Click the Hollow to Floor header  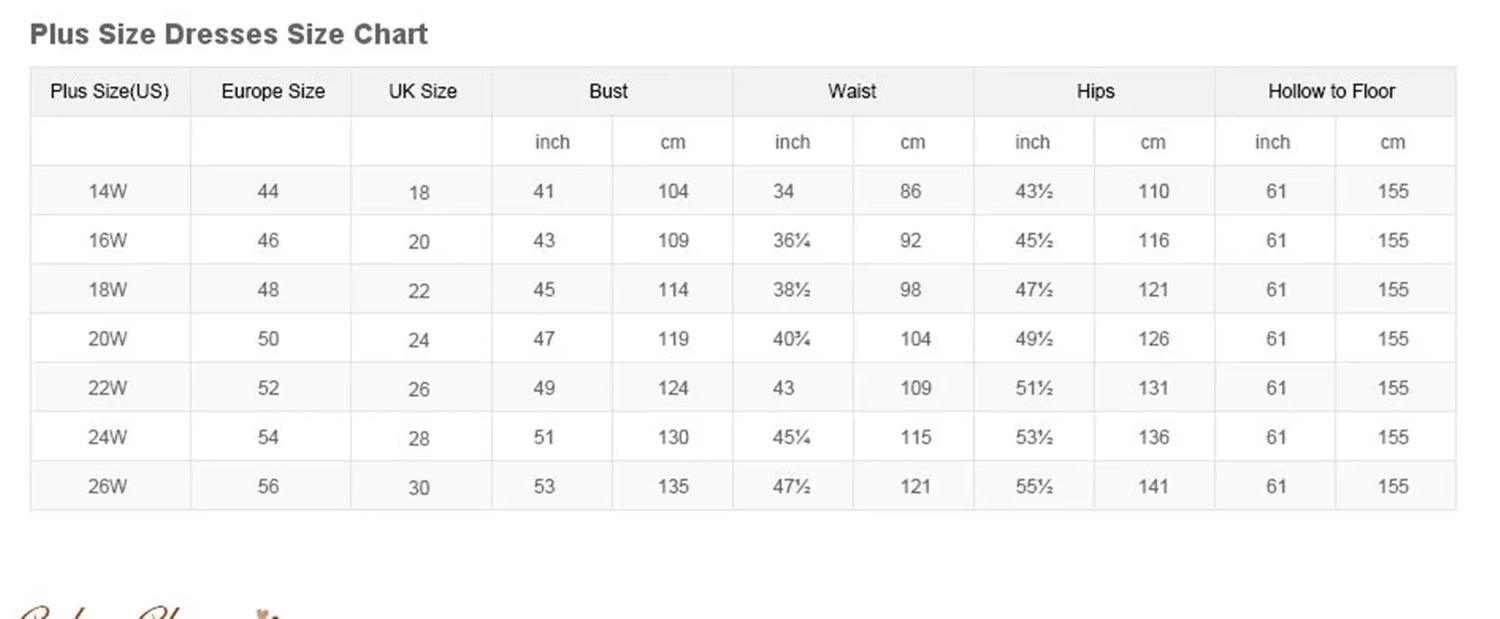(x=1331, y=92)
